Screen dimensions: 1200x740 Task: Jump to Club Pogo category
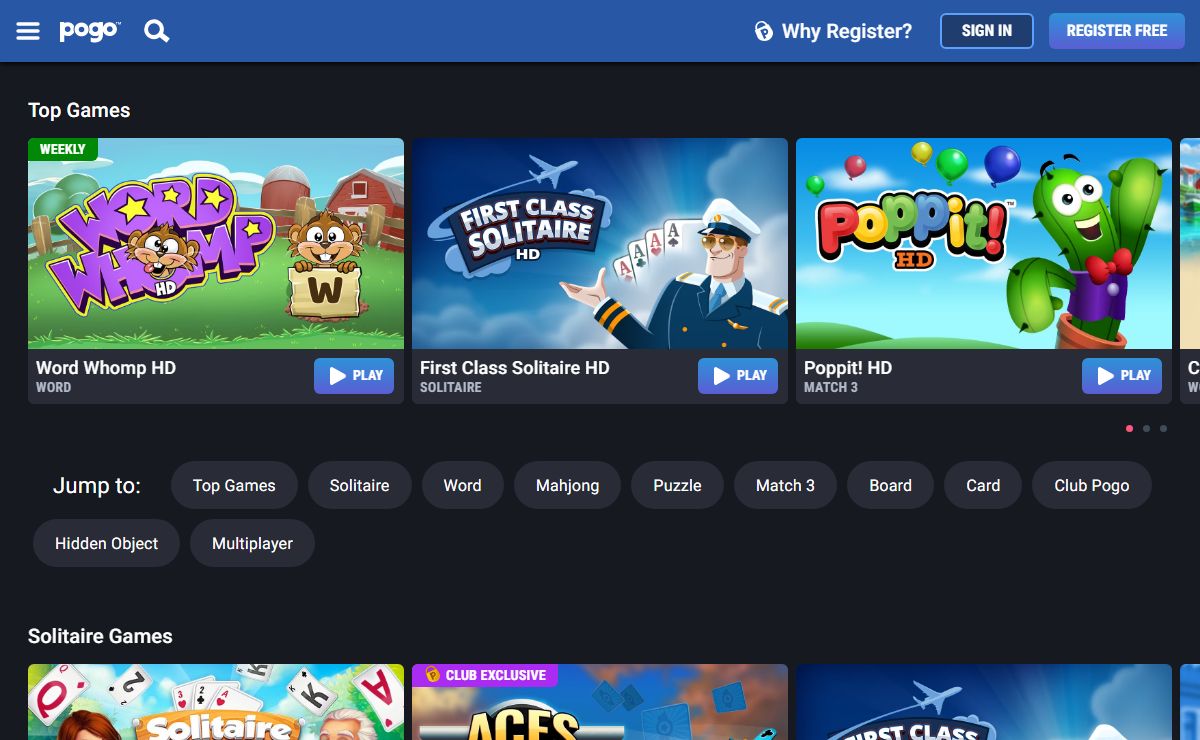click(x=1092, y=486)
